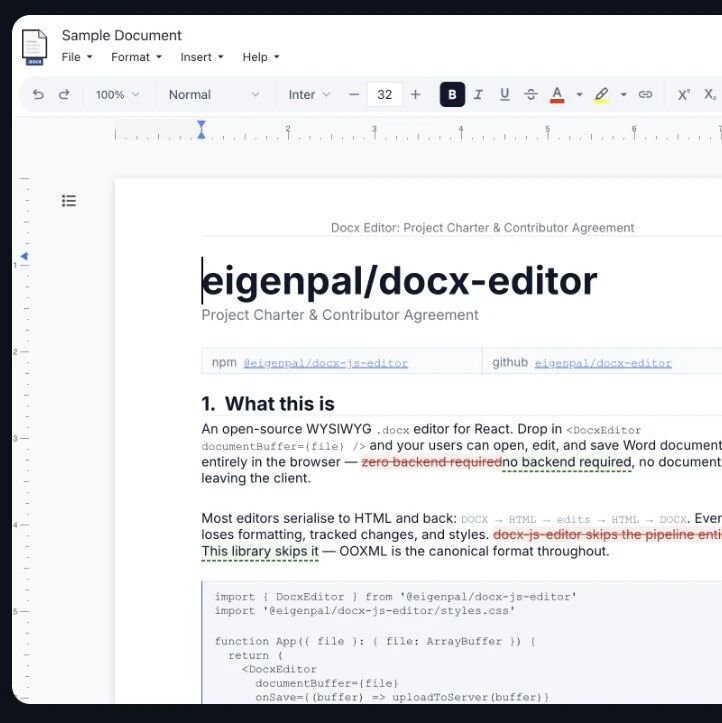This screenshot has width=722, height=723.
Task: Toggle underline formatting
Action: (x=505, y=95)
